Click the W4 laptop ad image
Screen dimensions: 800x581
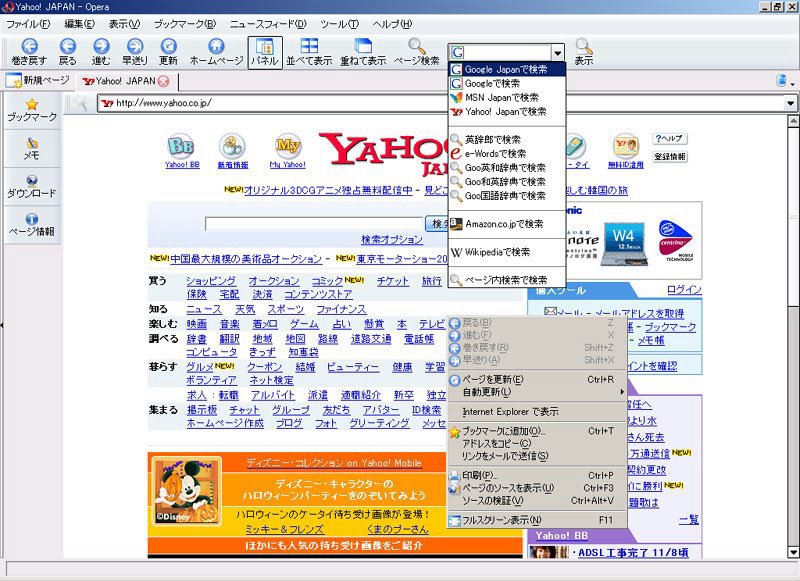[624, 243]
